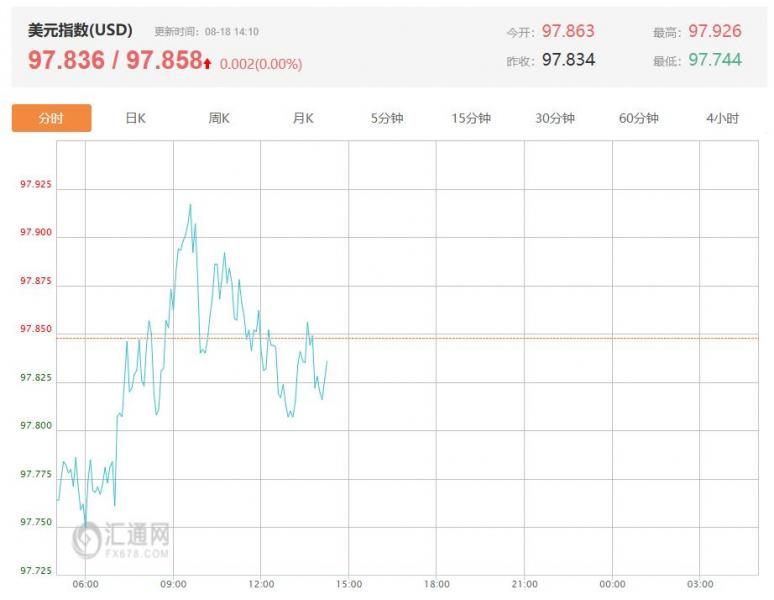Click the 0.002(0.00%) change value
This screenshot has width=774, height=600.
(260, 64)
